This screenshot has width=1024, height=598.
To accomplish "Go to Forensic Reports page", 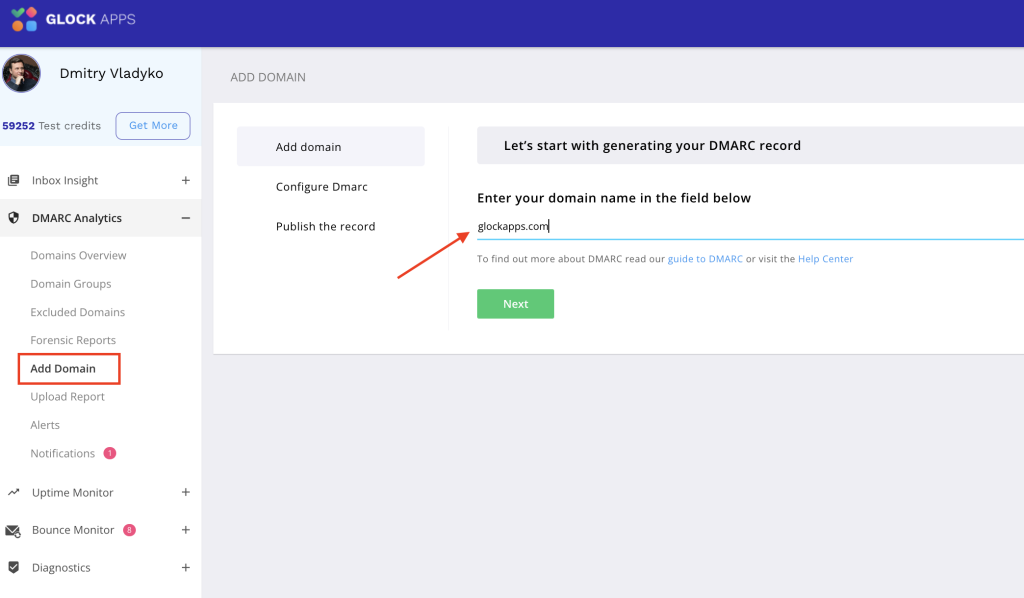I will click(73, 341).
